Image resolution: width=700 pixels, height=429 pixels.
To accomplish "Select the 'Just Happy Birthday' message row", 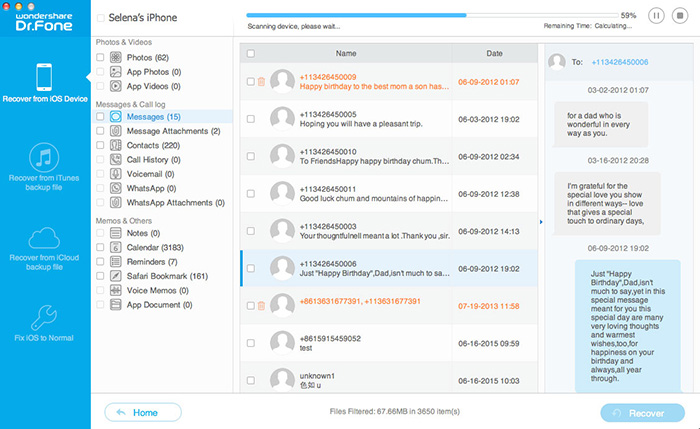I will click(x=389, y=268).
